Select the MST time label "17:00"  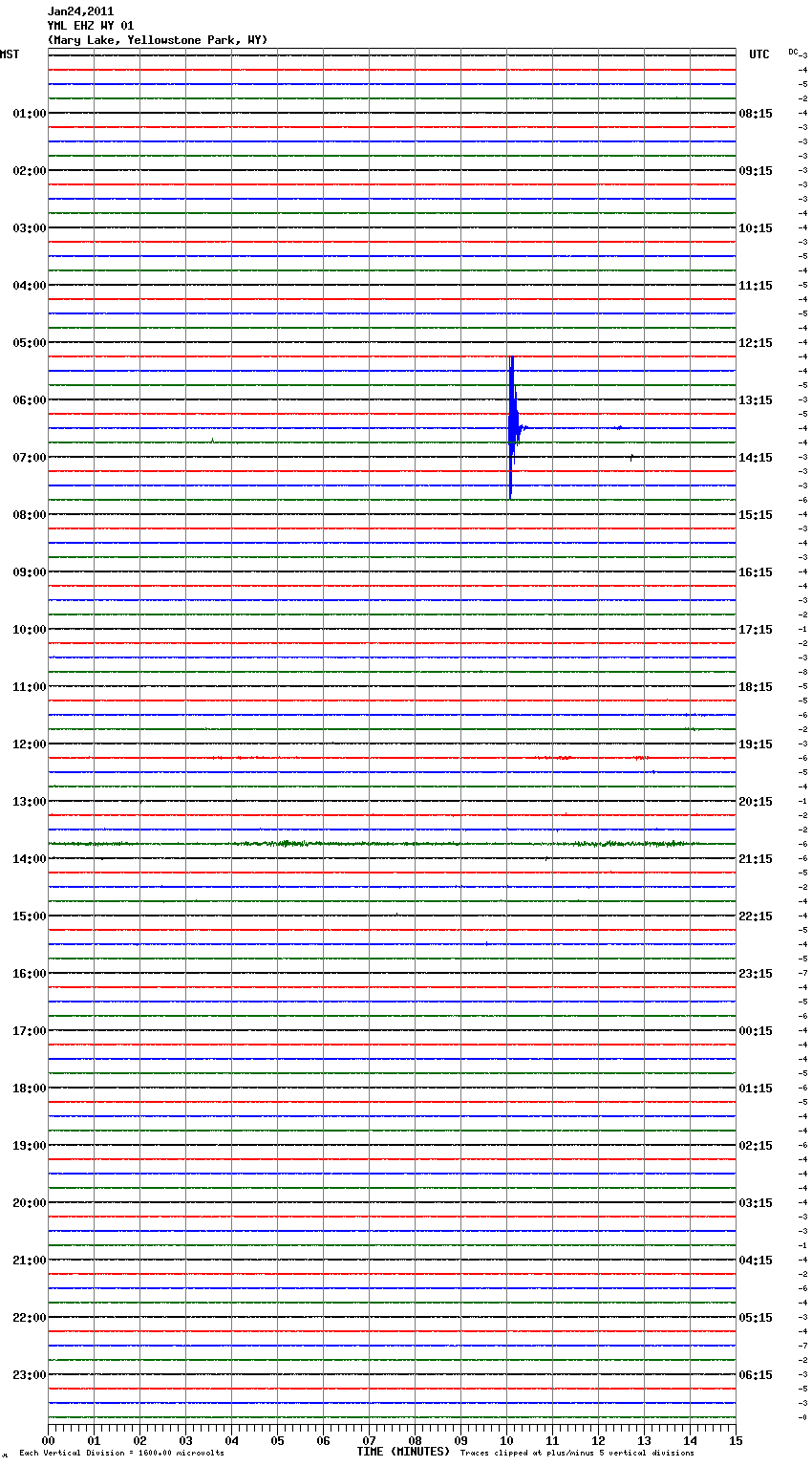[30, 1031]
